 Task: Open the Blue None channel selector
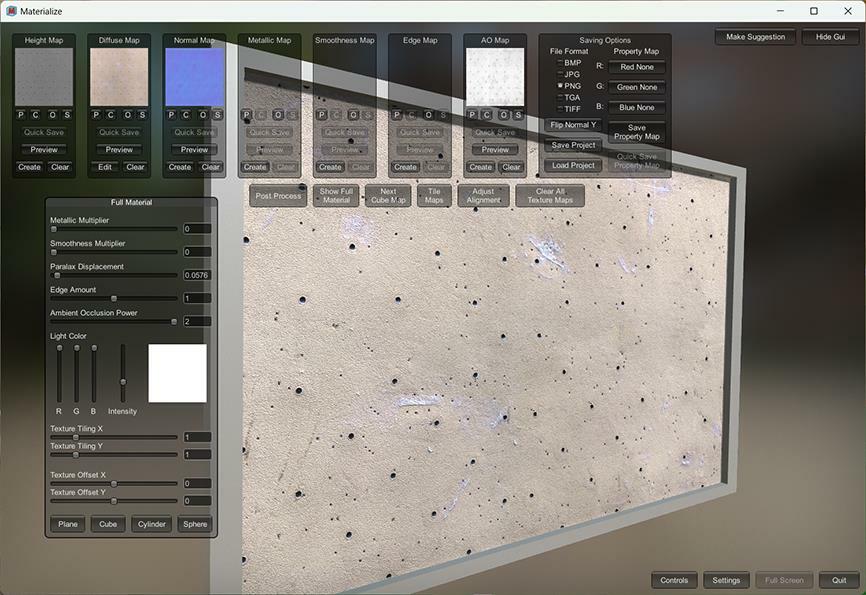click(x=637, y=108)
